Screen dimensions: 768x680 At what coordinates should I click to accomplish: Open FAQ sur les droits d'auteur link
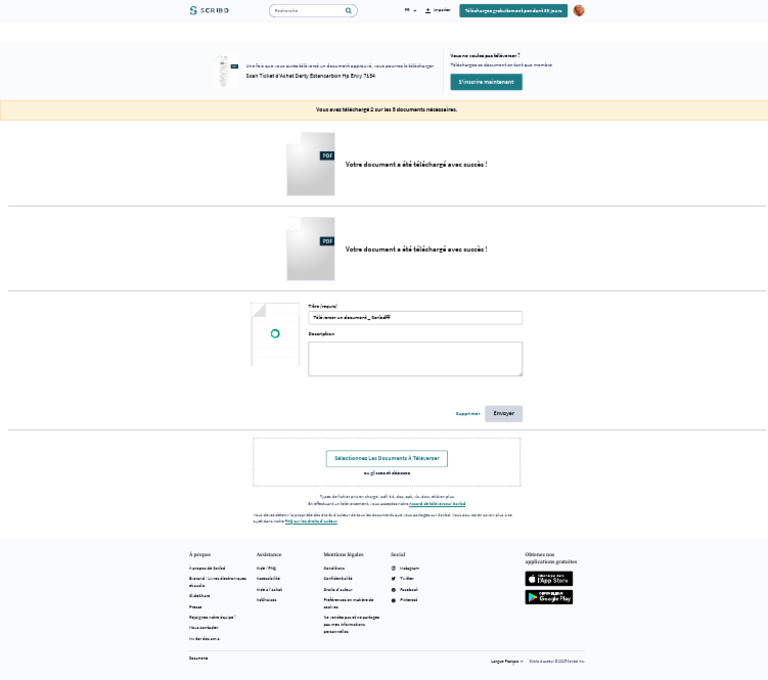pyautogui.click(x=311, y=521)
